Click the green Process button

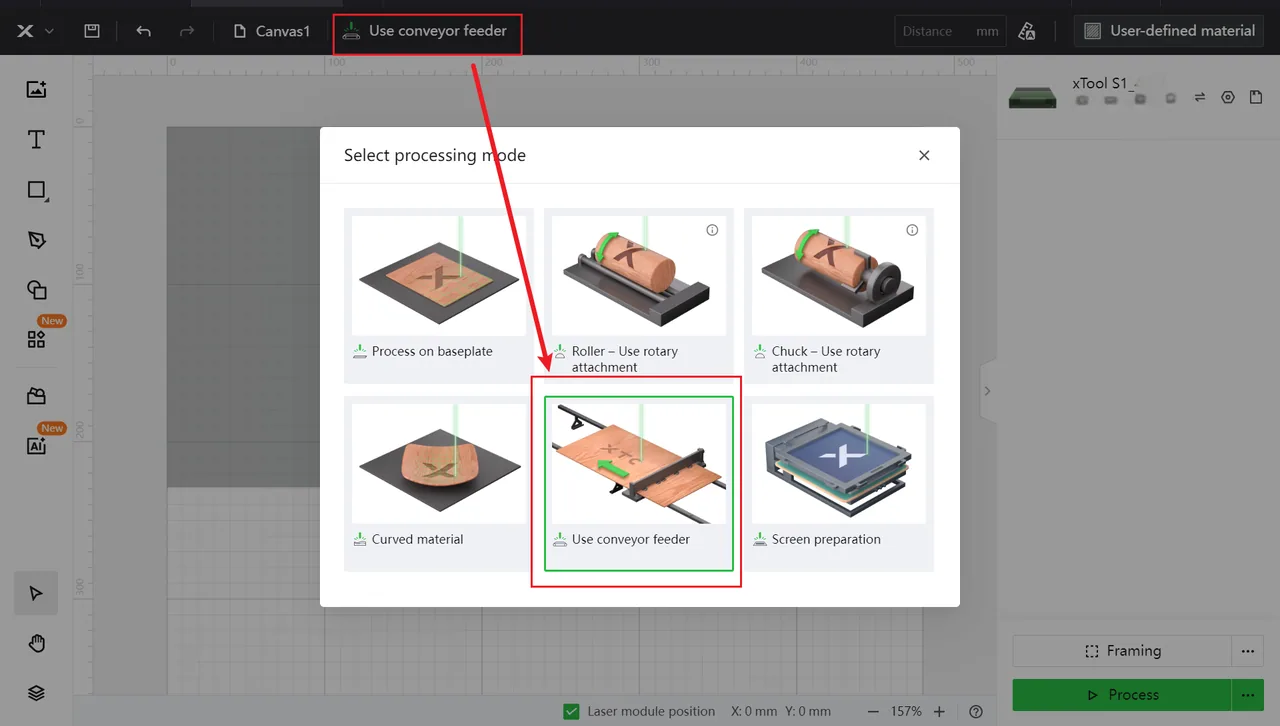click(1122, 695)
